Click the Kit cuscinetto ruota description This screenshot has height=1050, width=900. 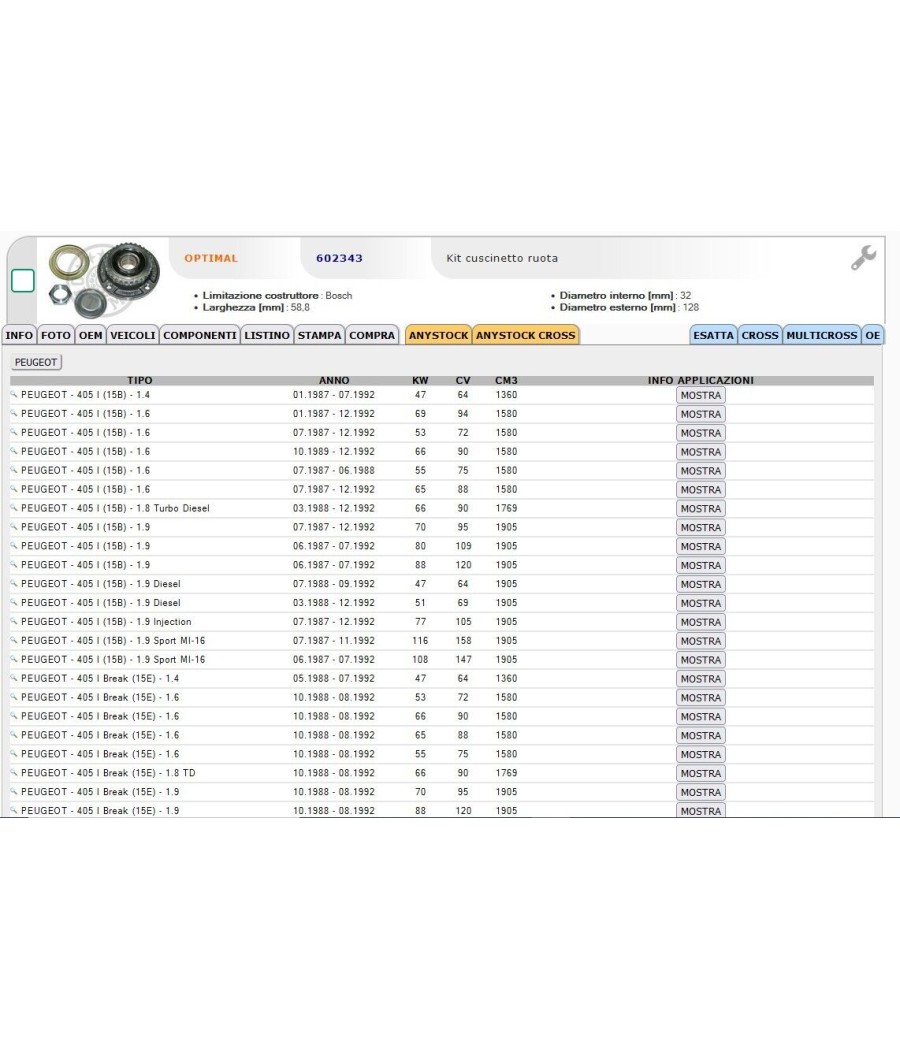point(502,258)
